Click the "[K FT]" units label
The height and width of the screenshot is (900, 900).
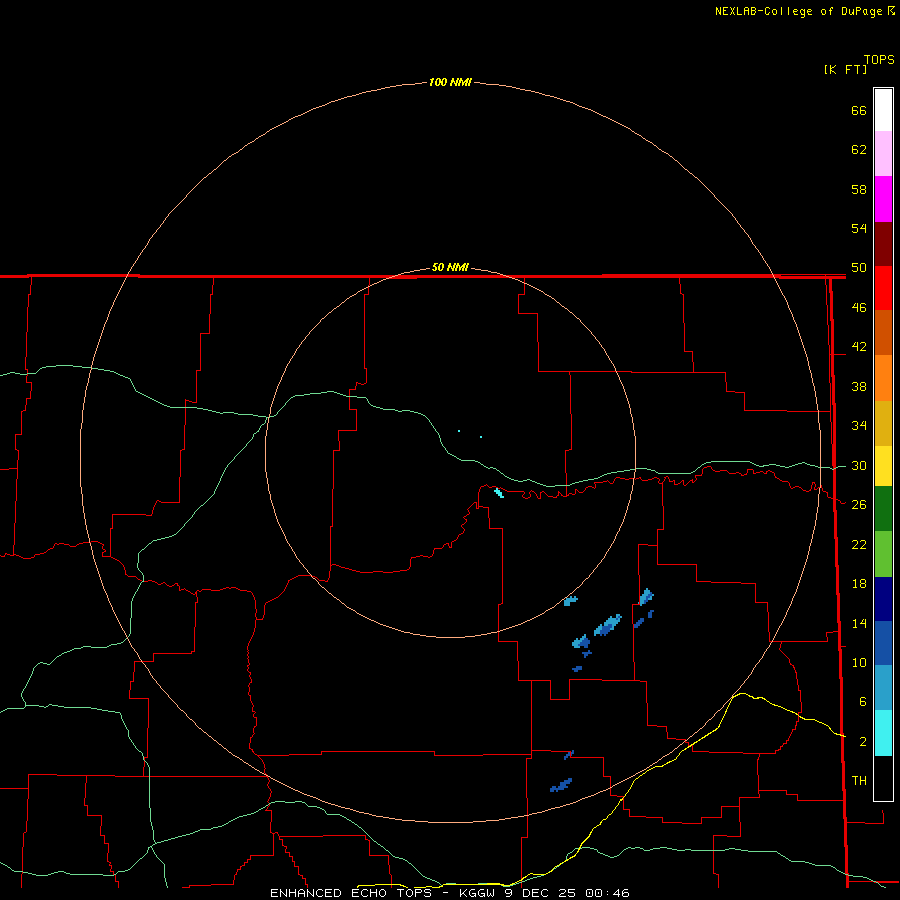pos(845,69)
